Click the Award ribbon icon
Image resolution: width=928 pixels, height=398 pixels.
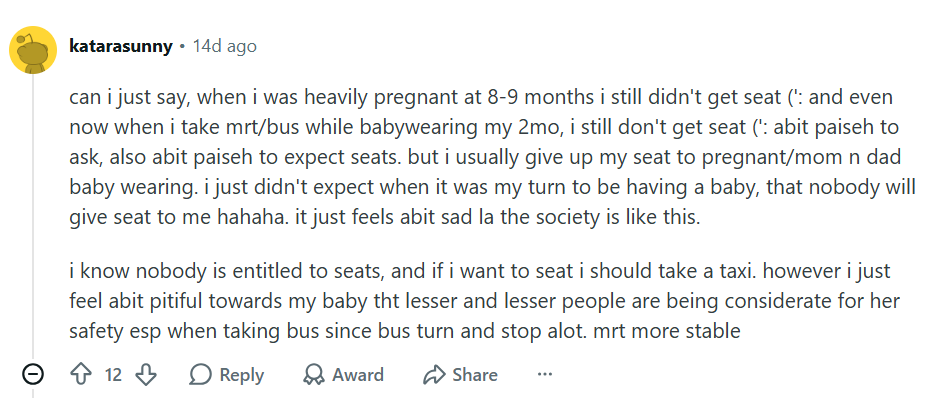(x=313, y=374)
